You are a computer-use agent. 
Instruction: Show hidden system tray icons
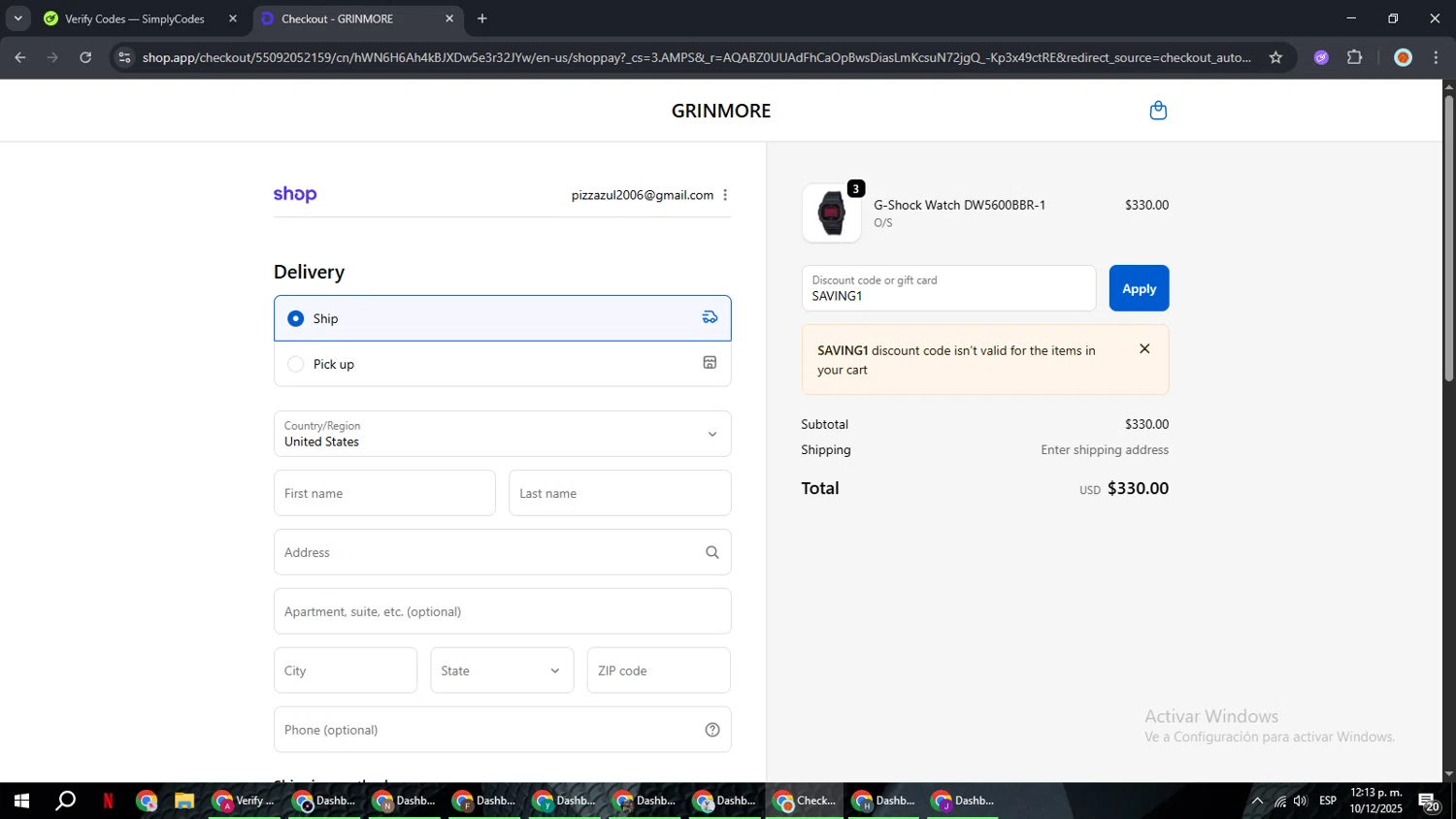pyautogui.click(x=1257, y=801)
